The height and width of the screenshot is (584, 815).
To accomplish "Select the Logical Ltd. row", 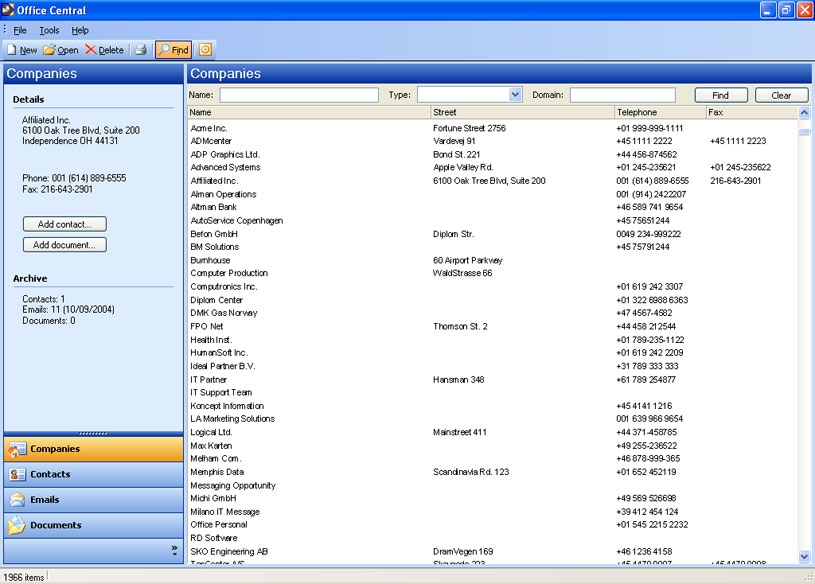I will [x=492, y=432].
